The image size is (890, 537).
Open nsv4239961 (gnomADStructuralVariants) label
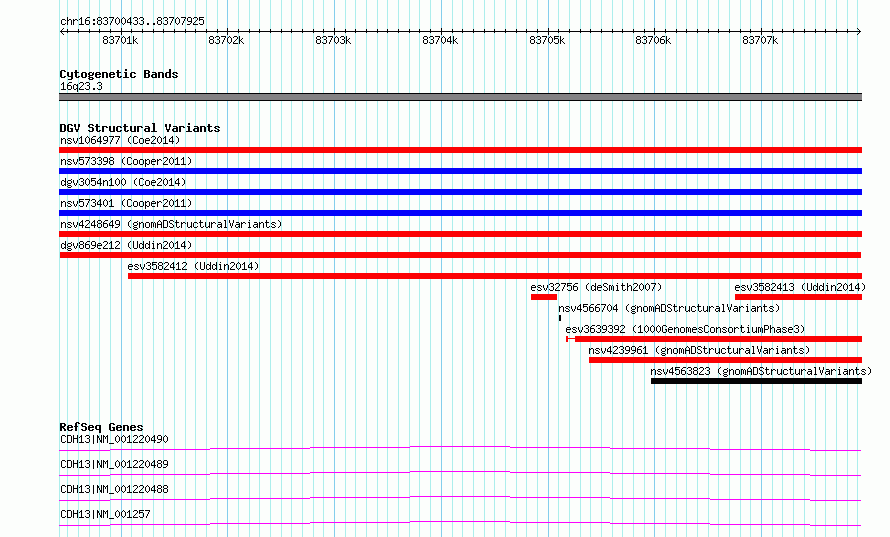pos(699,350)
